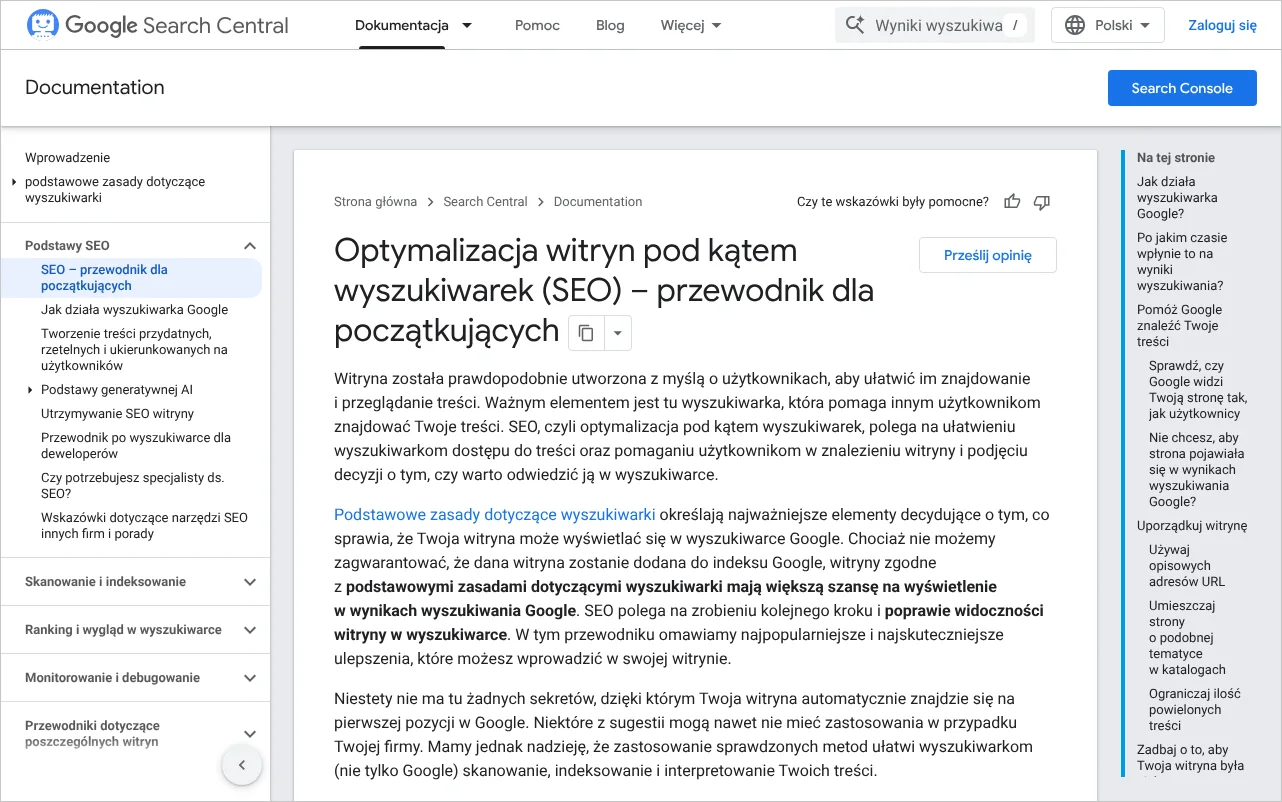
Task: Open Wprowadzenie in the sidebar
Action: [68, 158]
